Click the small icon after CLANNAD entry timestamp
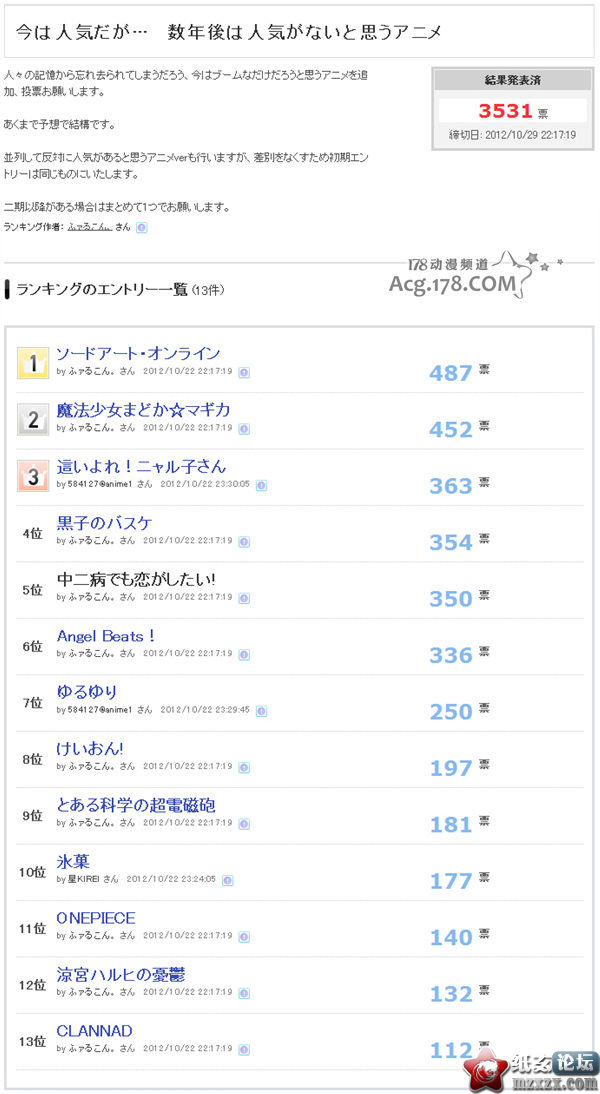This screenshot has height=1094, width=600. point(244,1049)
